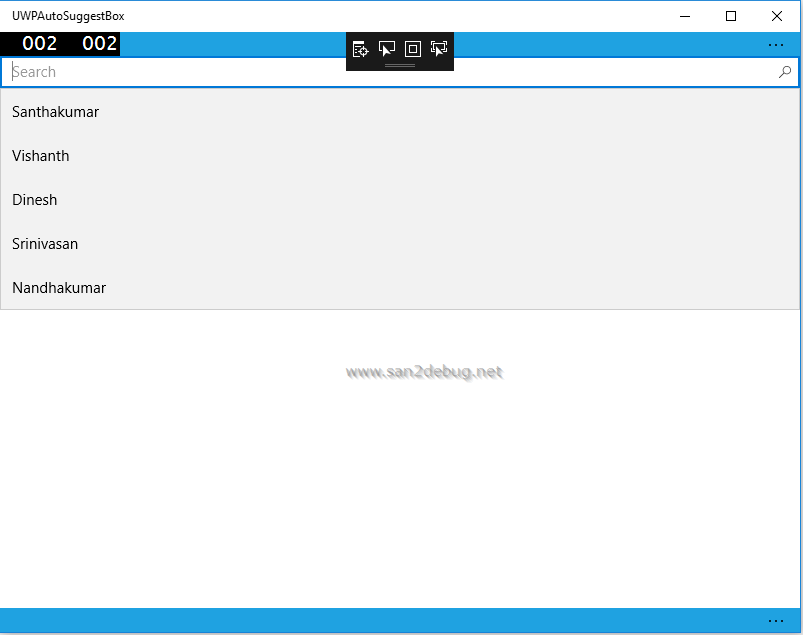Screen dimensions: 803x635
Task: Collapse the debug toolbar using its handle
Action: [400, 66]
